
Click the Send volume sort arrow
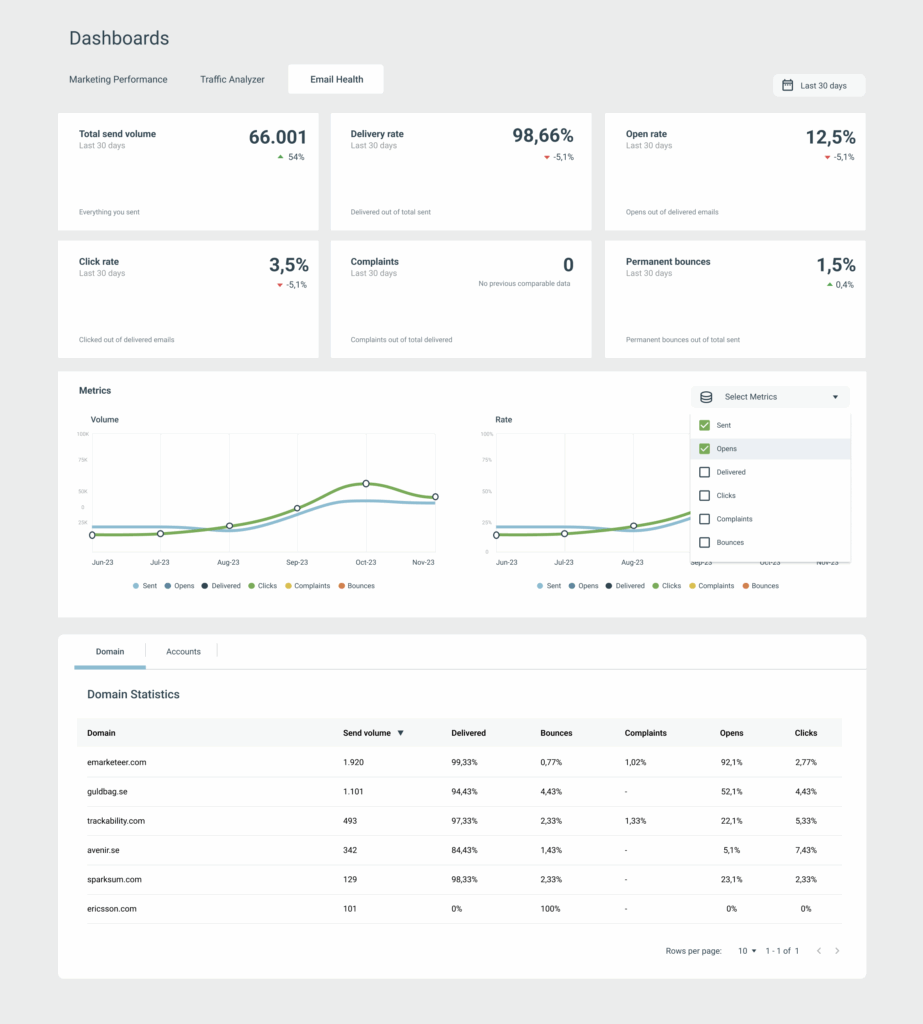(x=401, y=733)
